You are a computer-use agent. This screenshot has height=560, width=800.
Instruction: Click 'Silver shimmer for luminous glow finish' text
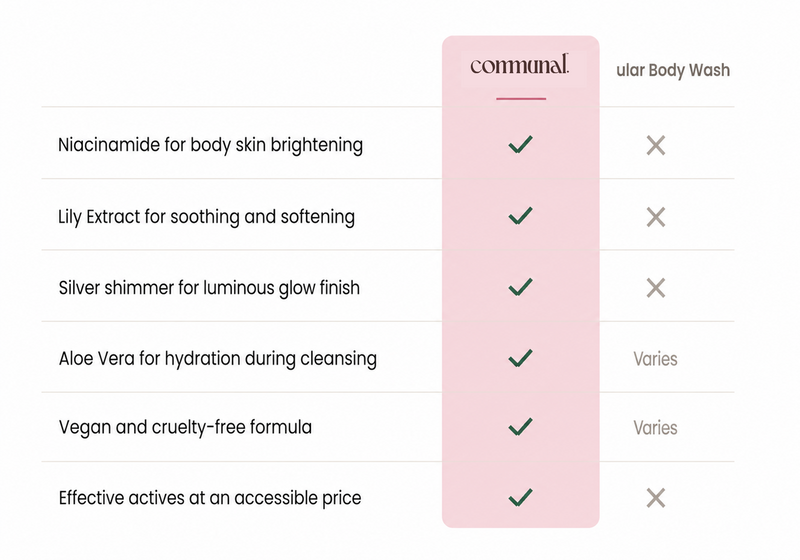[x=209, y=288]
